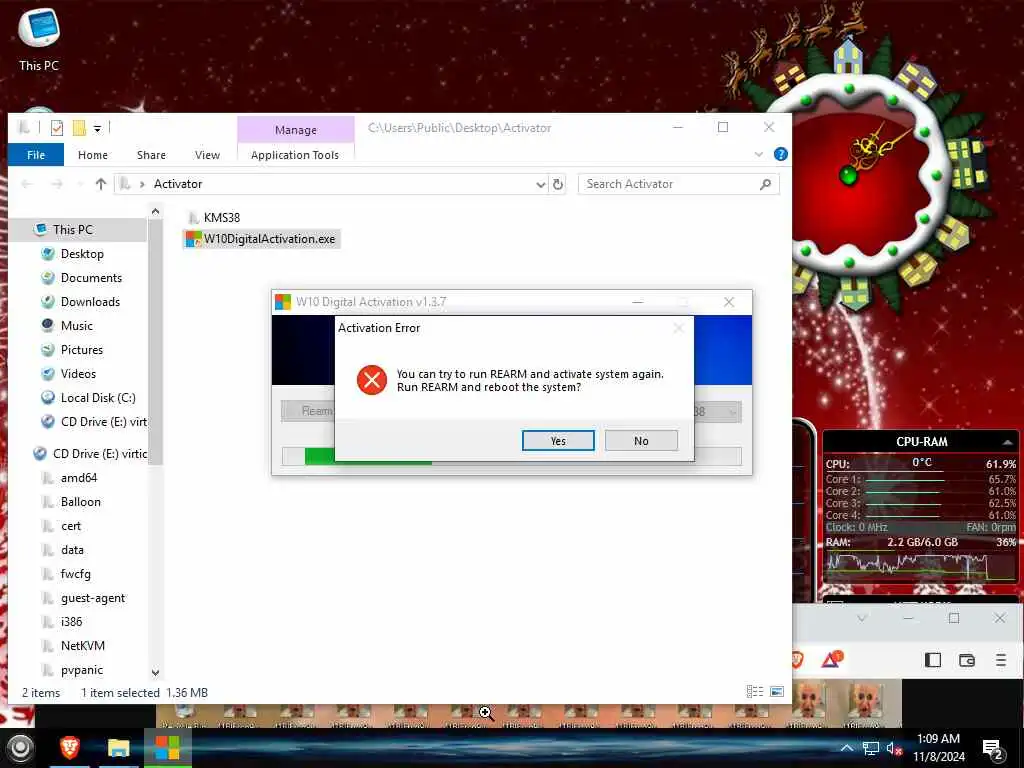The width and height of the screenshot is (1024, 768).
Task: Open the guest-agent folder in the tree
Action: pos(93,598)
